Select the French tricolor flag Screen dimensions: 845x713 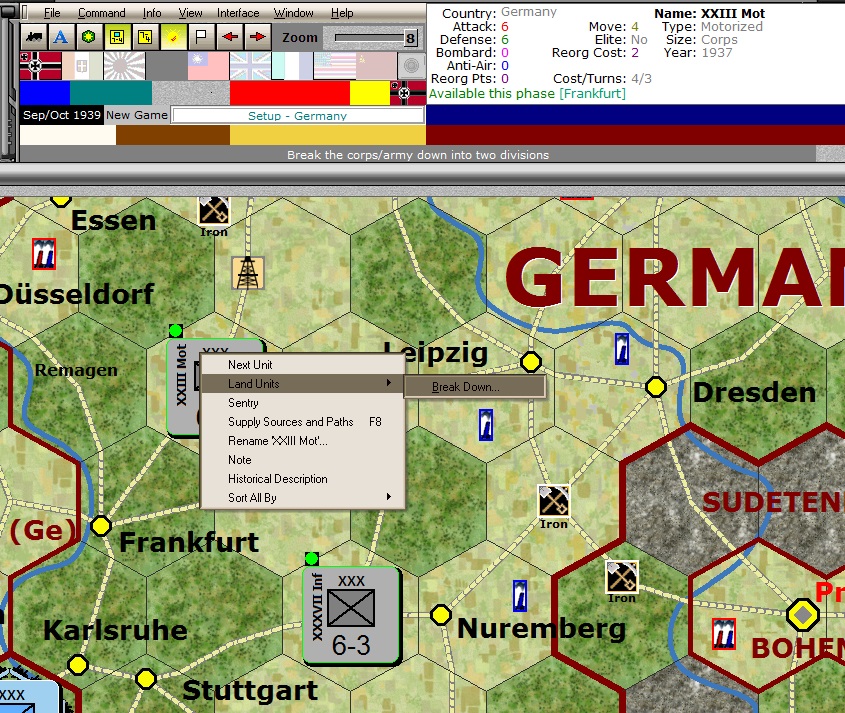[292, 66]
